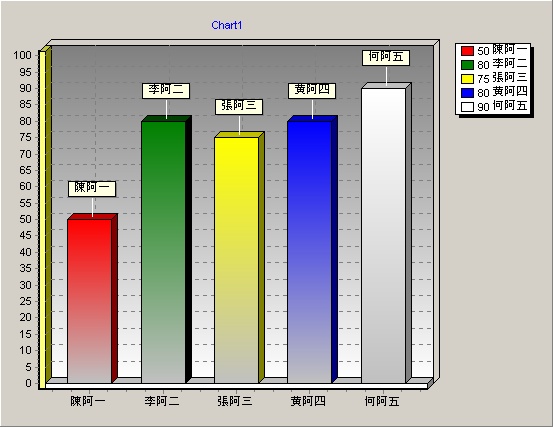Click the Chart1 title text

click(227, 25)
